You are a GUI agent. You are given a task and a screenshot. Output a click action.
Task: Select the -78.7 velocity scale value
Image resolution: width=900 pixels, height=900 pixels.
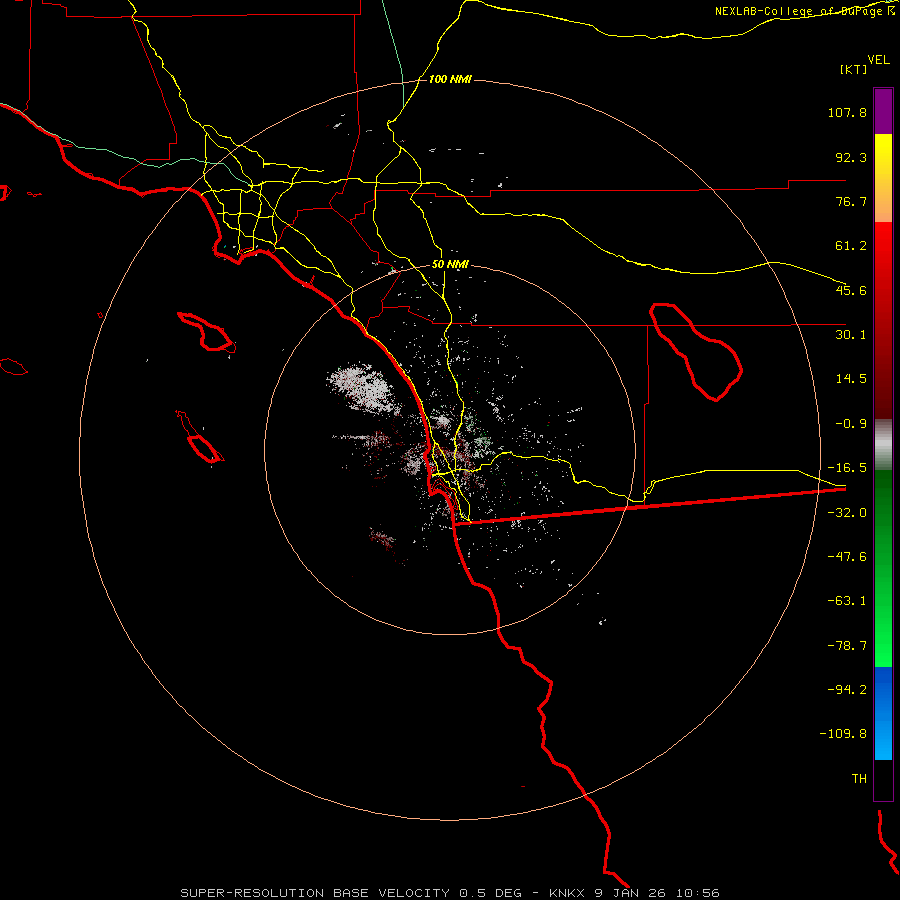847,646
